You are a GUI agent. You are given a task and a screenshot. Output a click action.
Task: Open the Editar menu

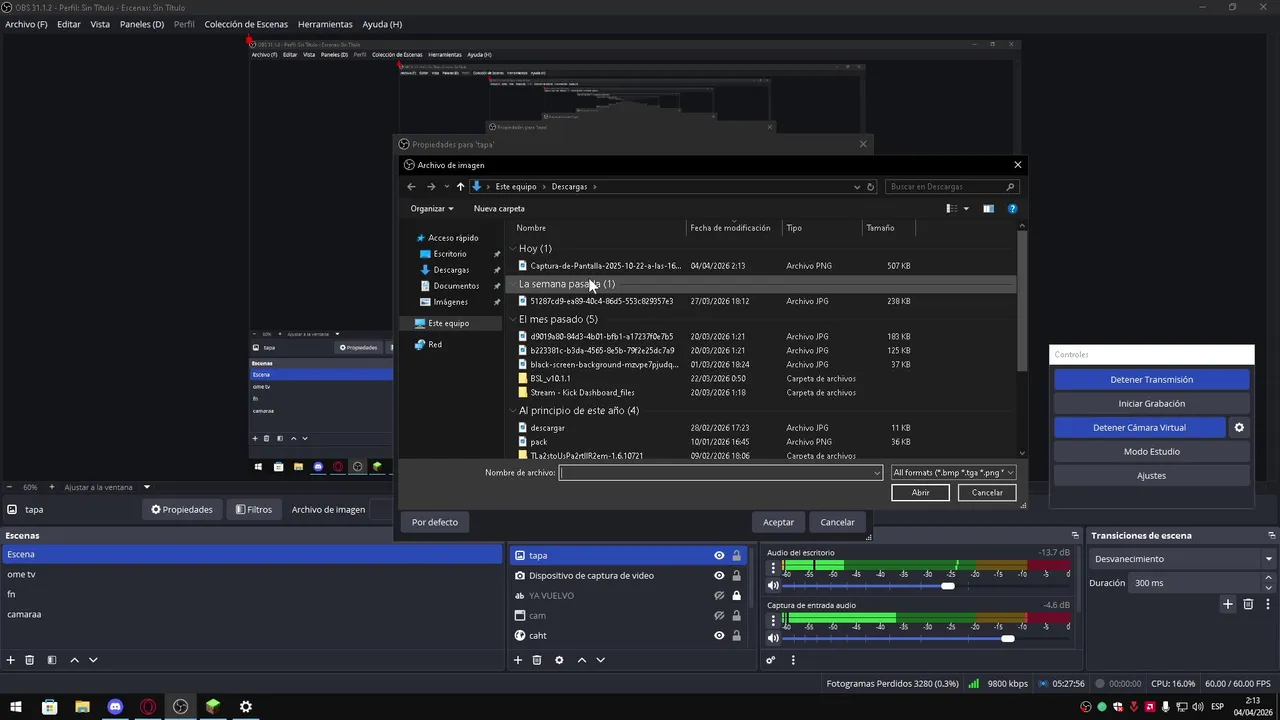tap(69, 24)
